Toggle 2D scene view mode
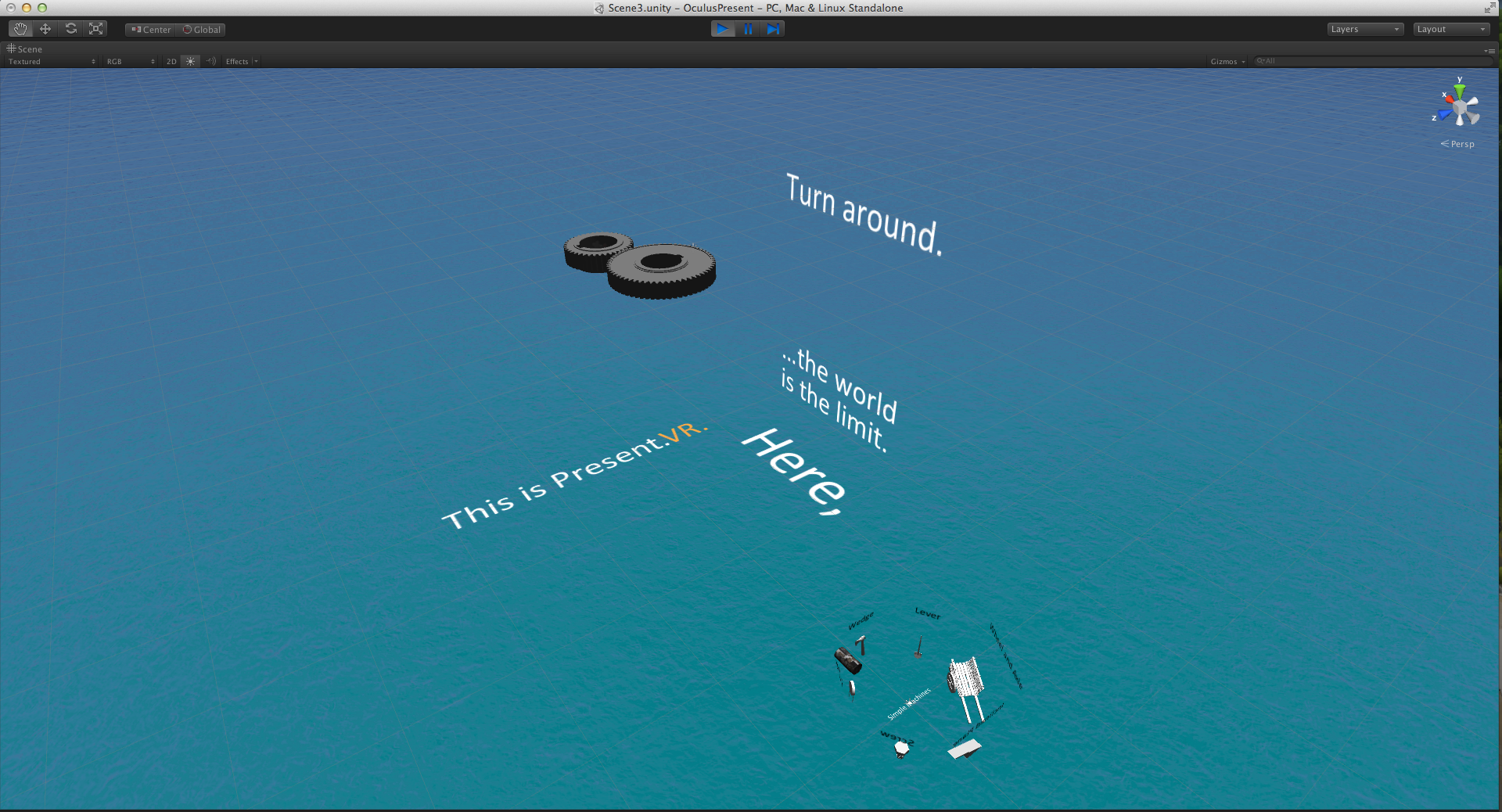This screenshot has height=812, width=1502. (x=171, y=61)
